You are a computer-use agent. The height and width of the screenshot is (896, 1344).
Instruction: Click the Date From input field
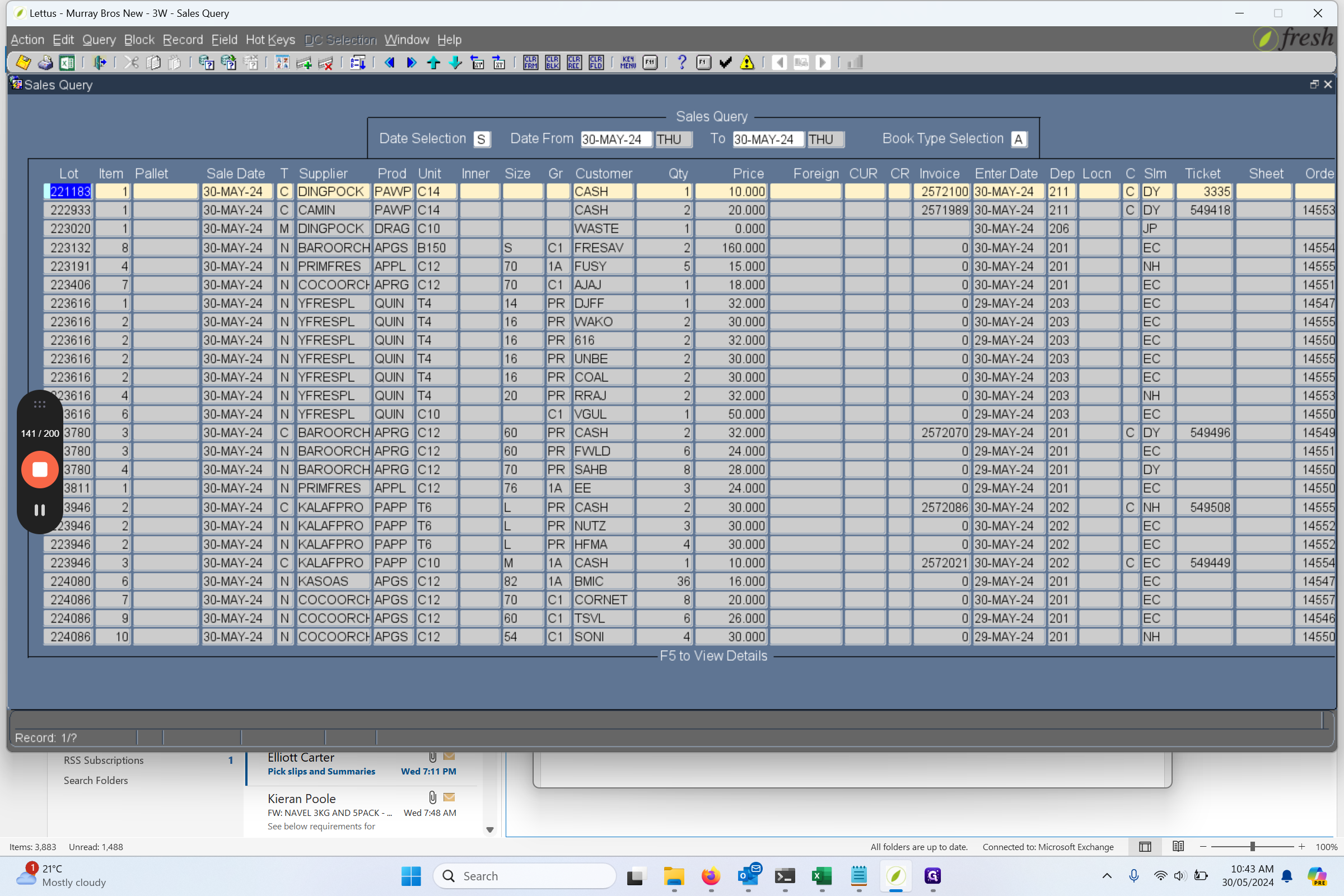coord(616,139)
